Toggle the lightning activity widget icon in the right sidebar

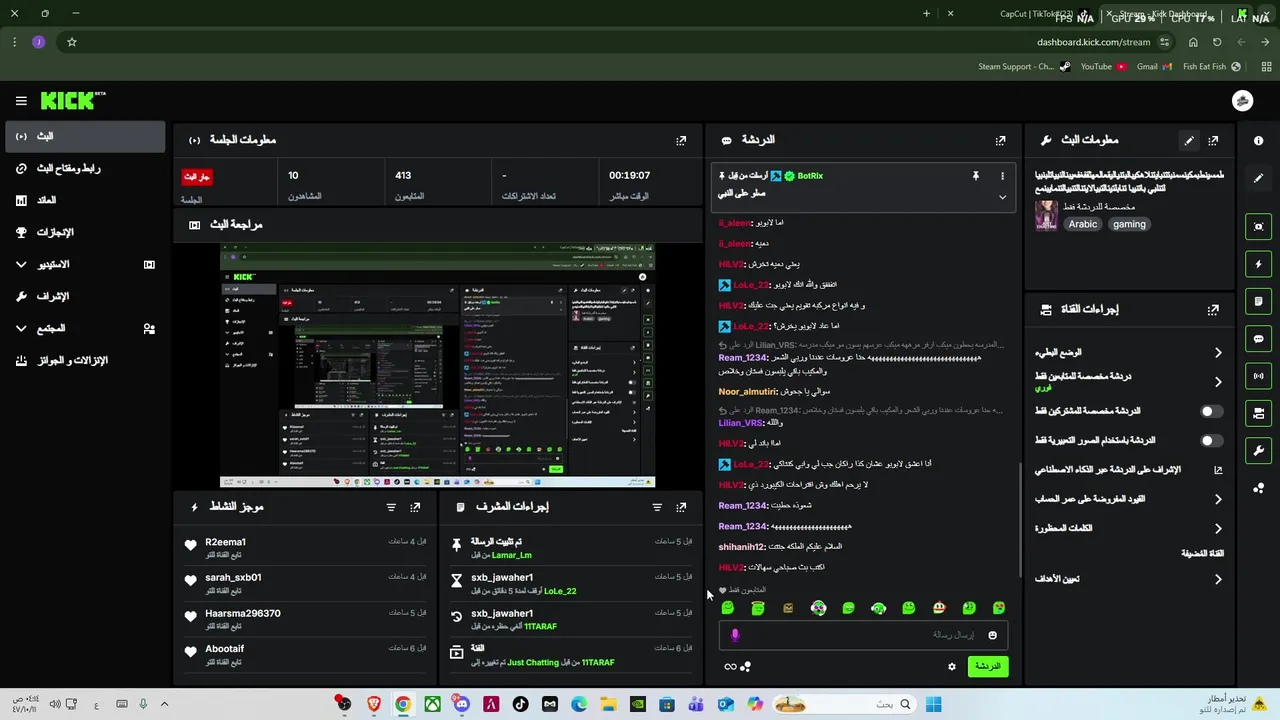[x=1258, y=264]
